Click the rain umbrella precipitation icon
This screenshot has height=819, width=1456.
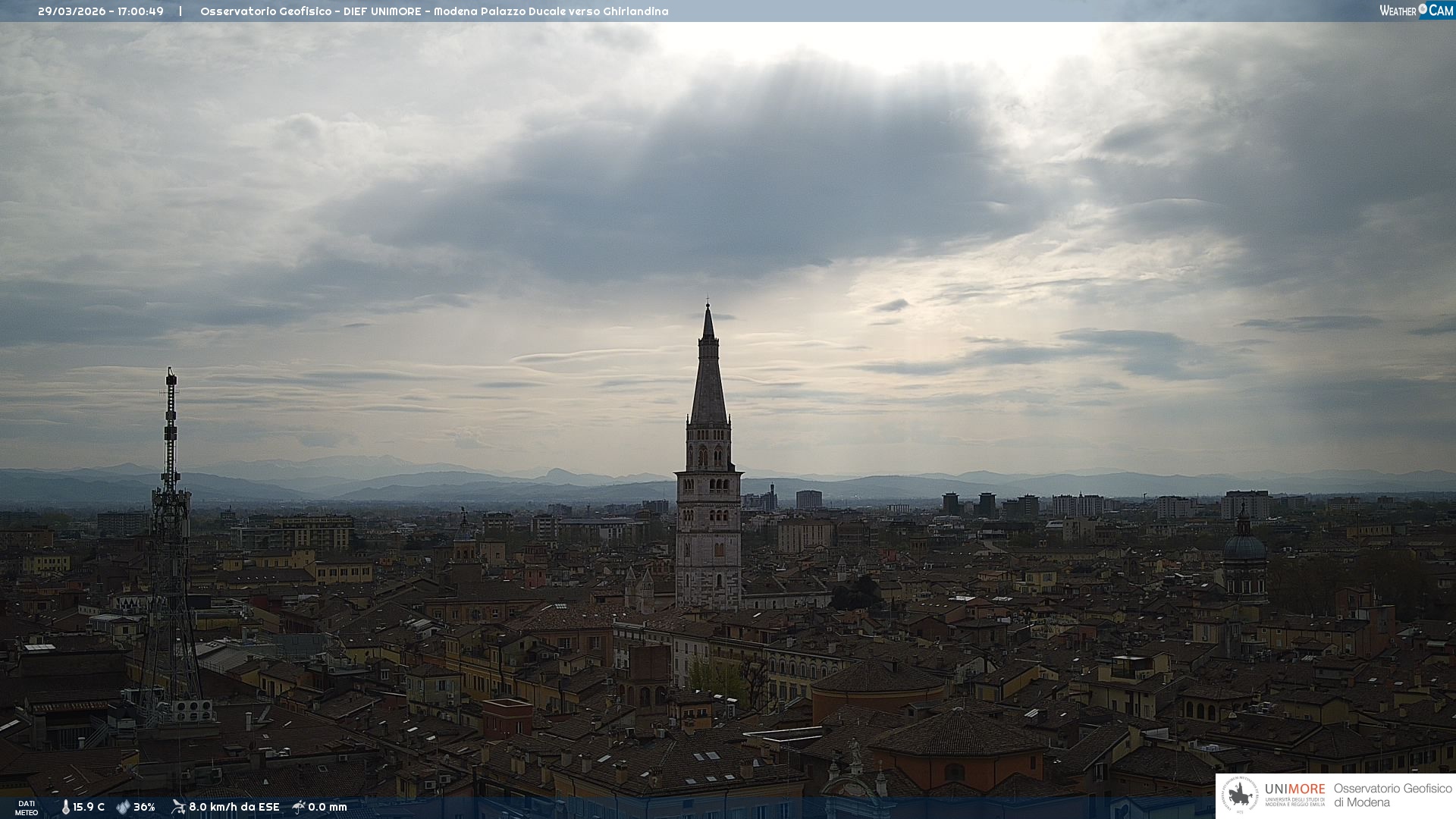(x=299, y=807)
